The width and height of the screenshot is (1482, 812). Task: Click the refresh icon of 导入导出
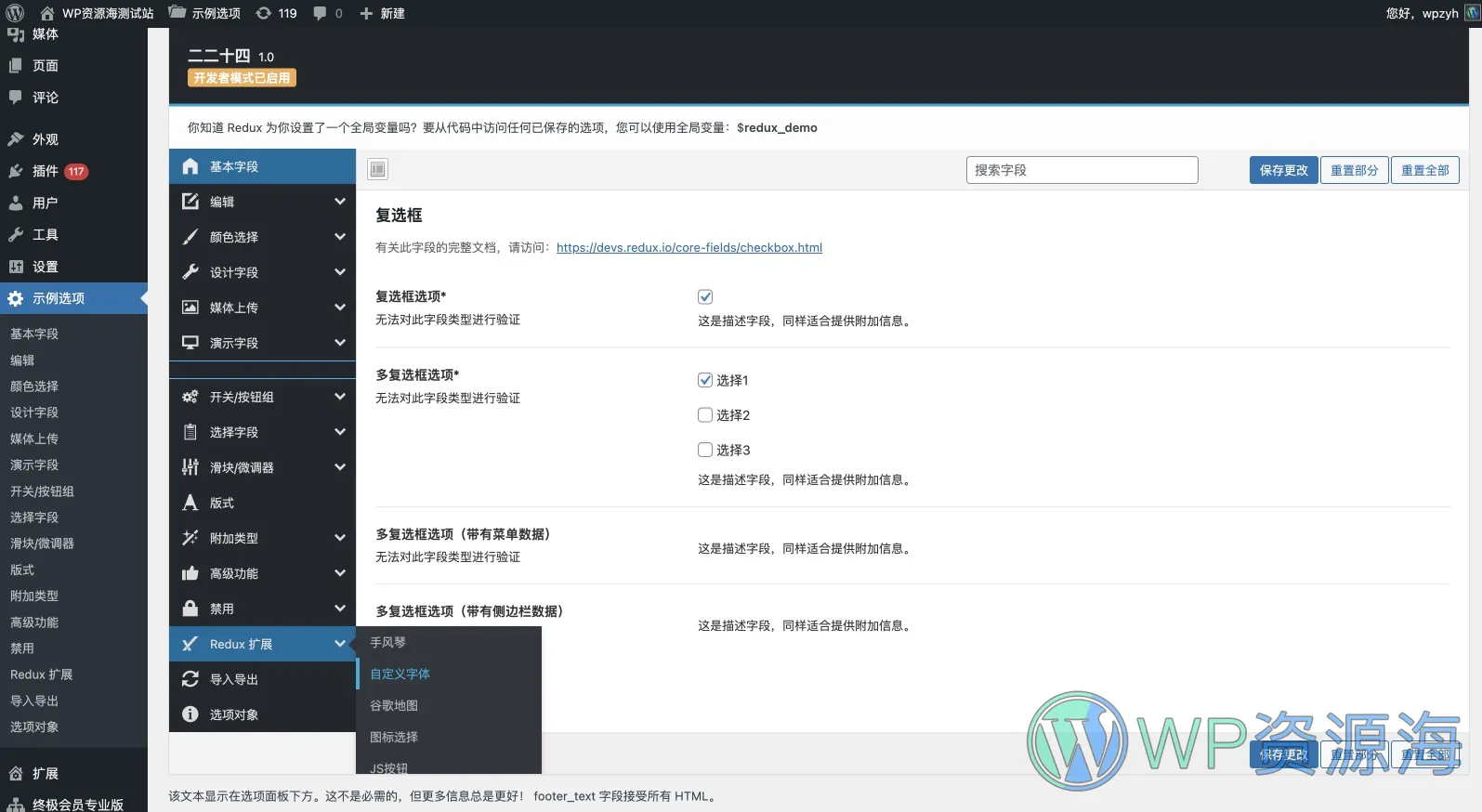(x=190, y=679)
